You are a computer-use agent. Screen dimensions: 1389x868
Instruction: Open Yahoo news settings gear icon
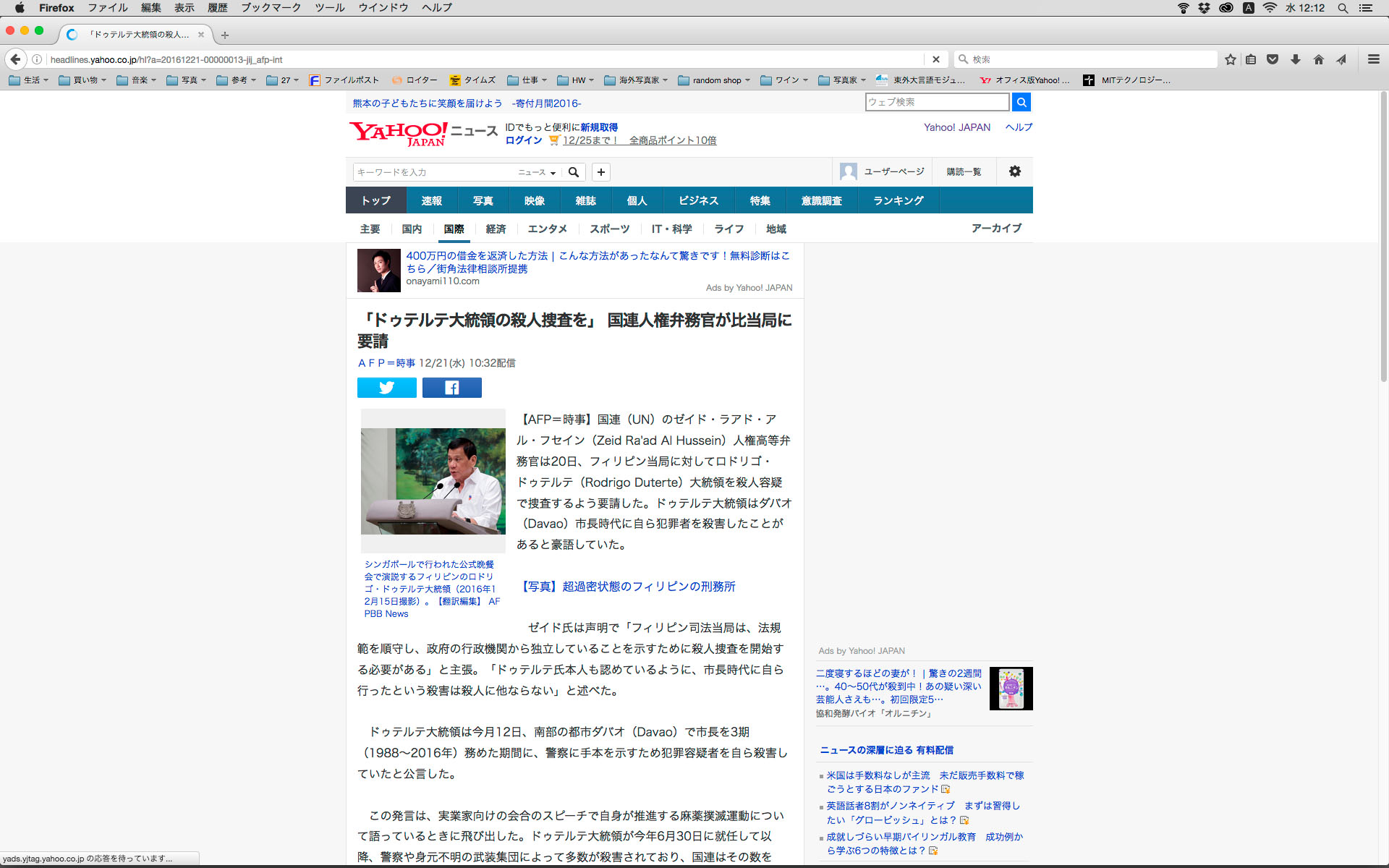pyautogui.click(x=1014, y=171)
